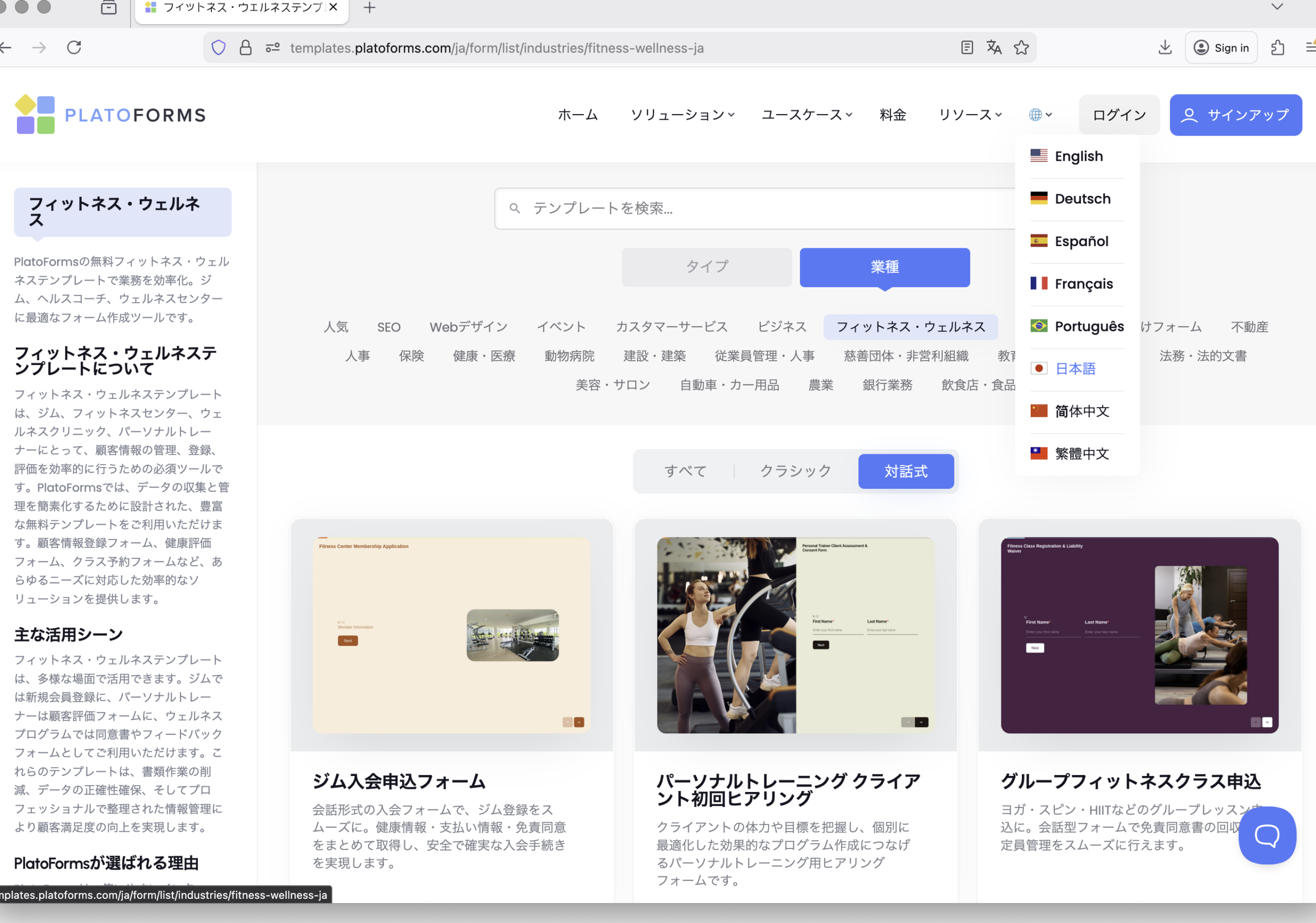1316x923 pixels.
Task: Choose Deutsch from the language menu
Action: tap(1082, 199)
